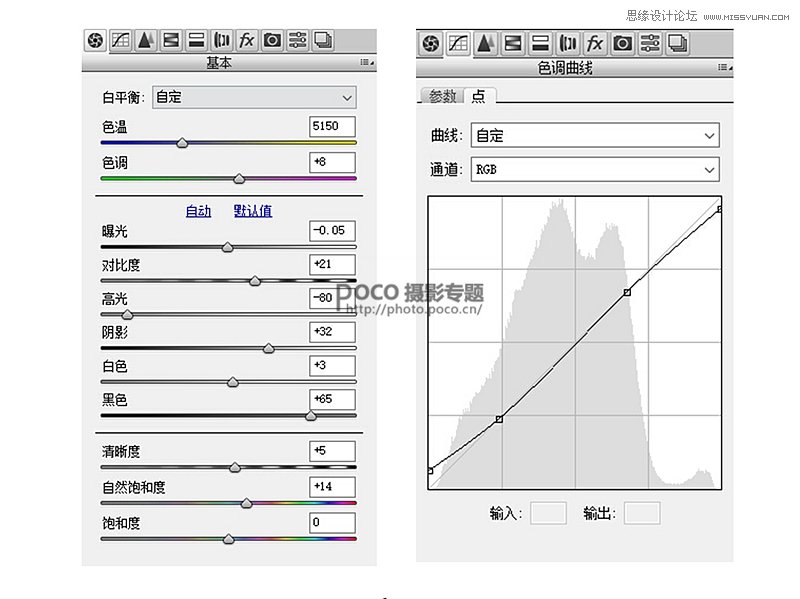Image resolution: width=800 pixels, height=599 pixels.
Task: Select the white endpoint control point on the curve
Action: tap(719, 209)
